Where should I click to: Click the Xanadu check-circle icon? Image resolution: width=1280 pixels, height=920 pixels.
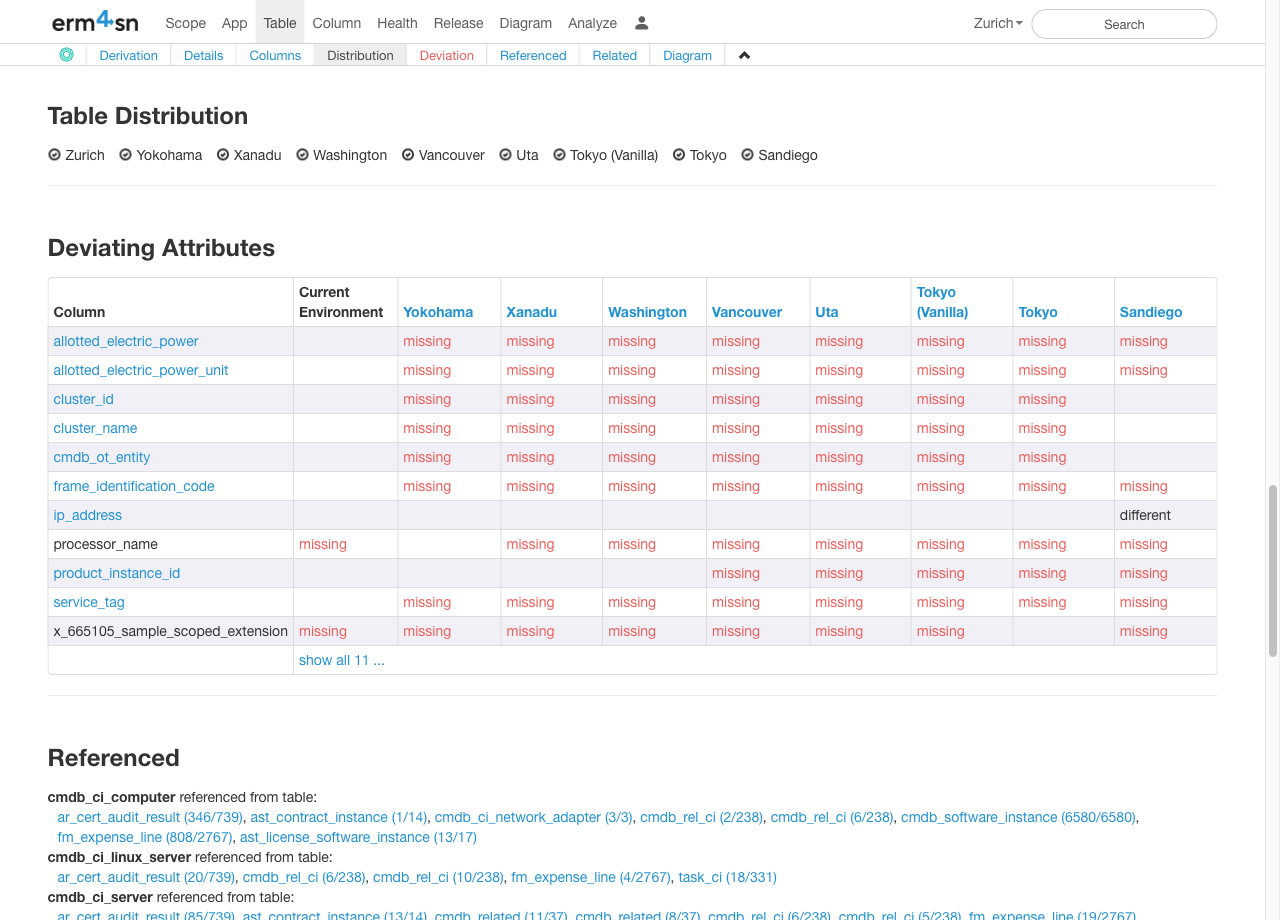(x=223, y=155)
